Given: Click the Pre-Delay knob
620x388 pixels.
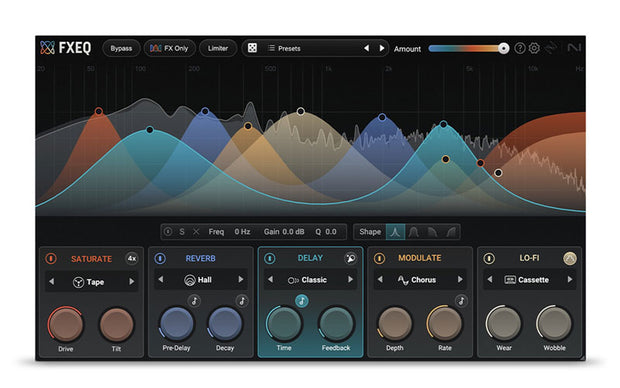Looking at the screenshot, I should pos(176,324).
